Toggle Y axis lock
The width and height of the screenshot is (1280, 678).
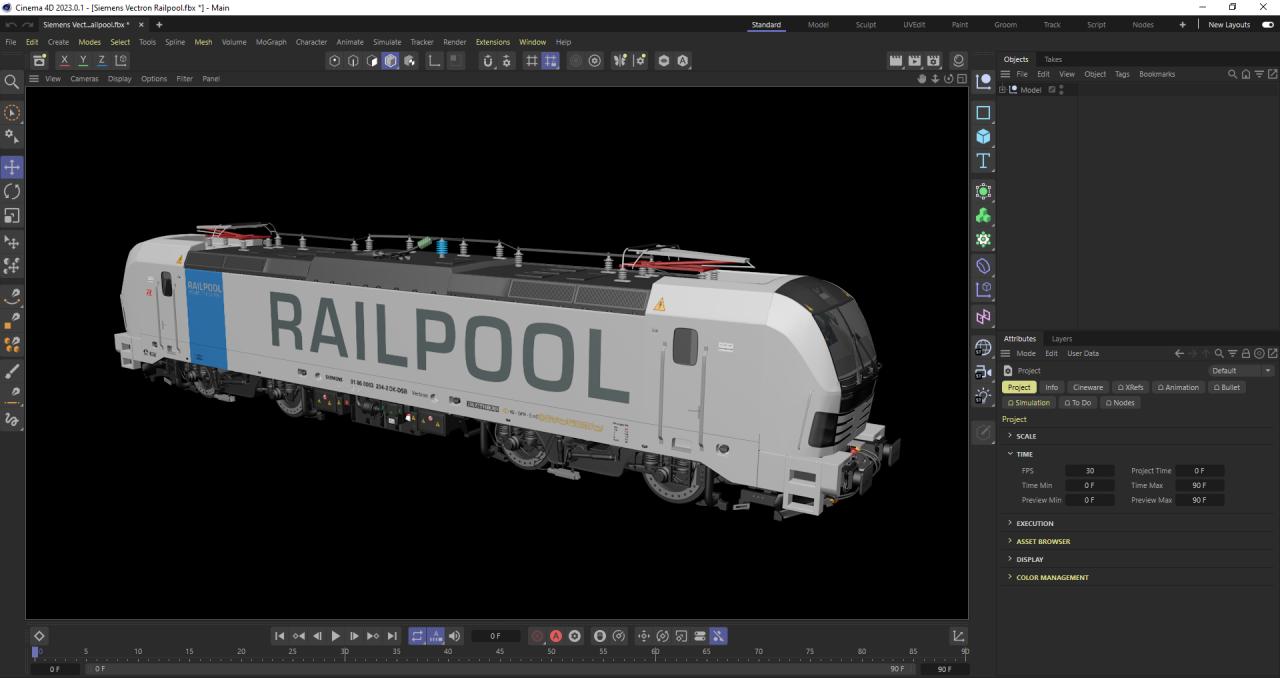pyautogui.click(x=83, y=61)
